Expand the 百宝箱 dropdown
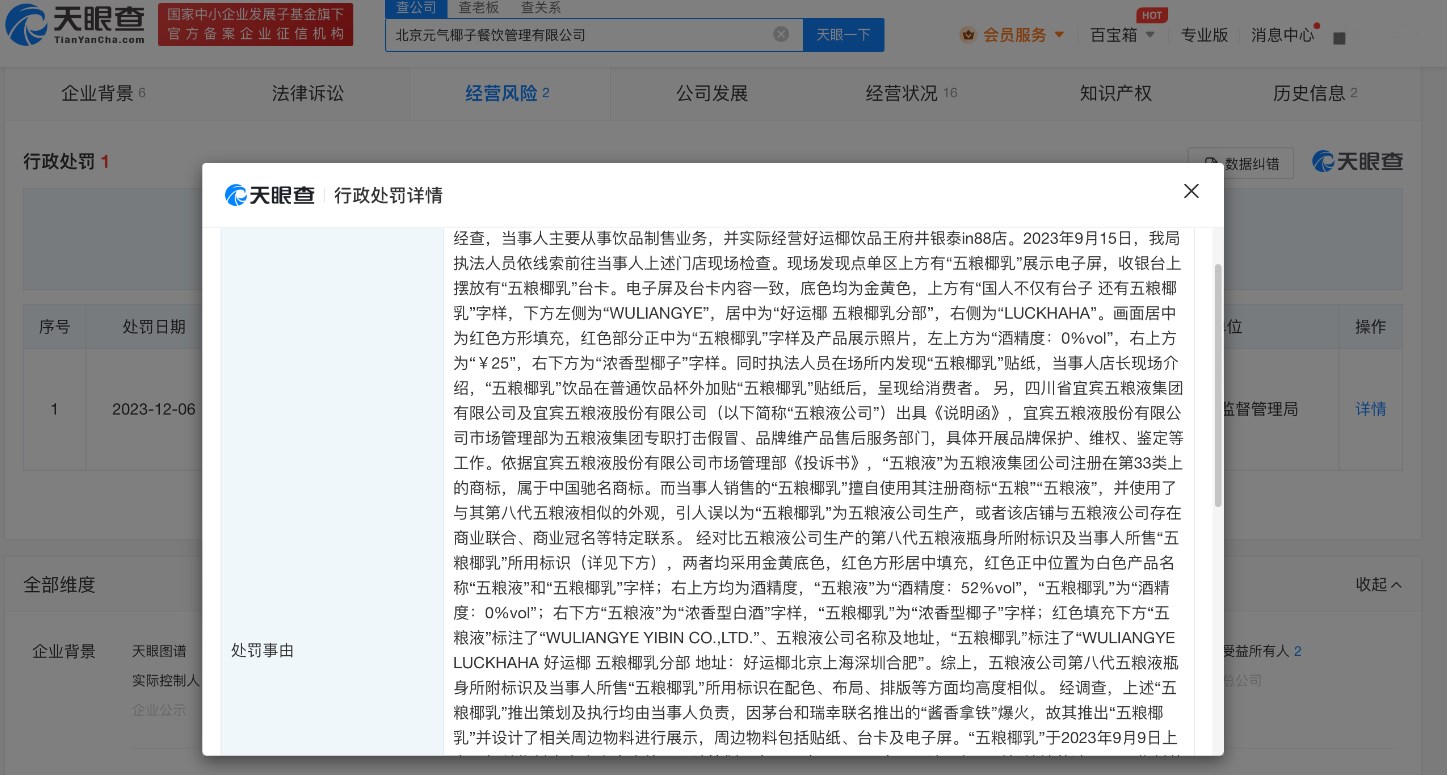 (1123, 35)
